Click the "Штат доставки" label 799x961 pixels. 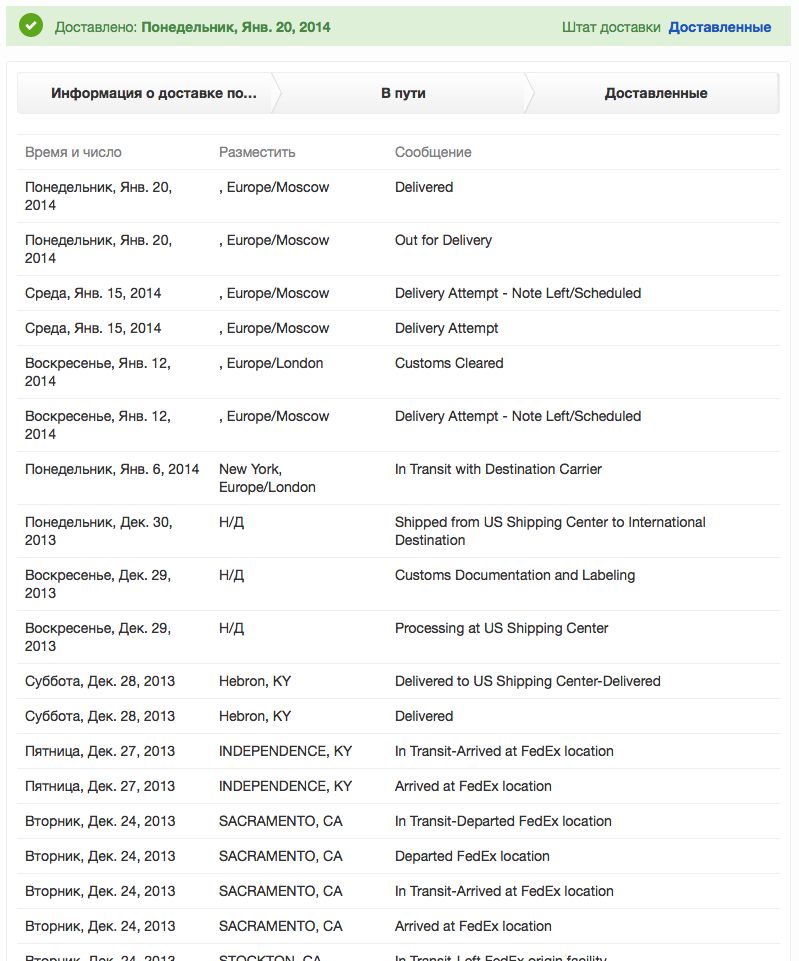[611, 27]
